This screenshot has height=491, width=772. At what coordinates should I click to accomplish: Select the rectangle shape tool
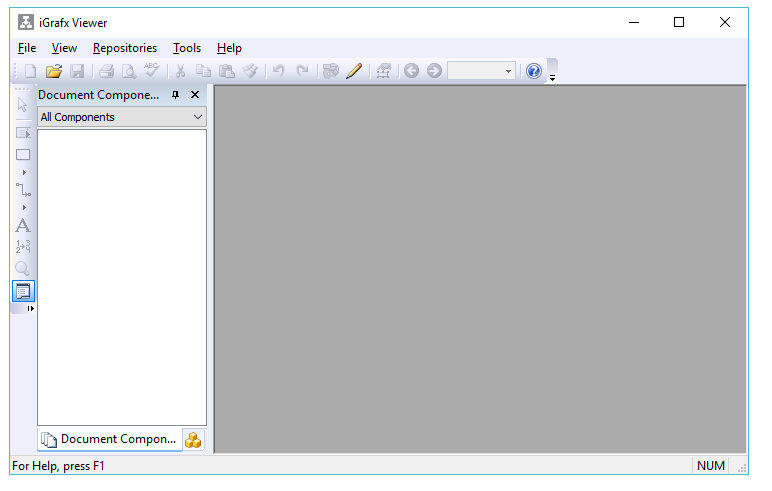(23, 155)
